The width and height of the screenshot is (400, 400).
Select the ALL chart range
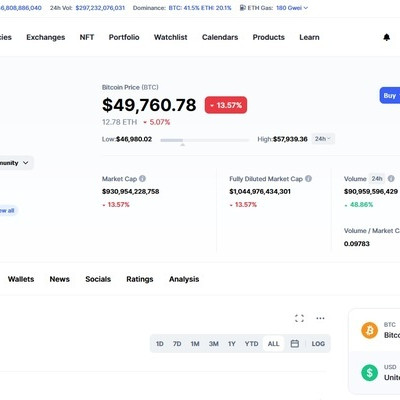273,344
